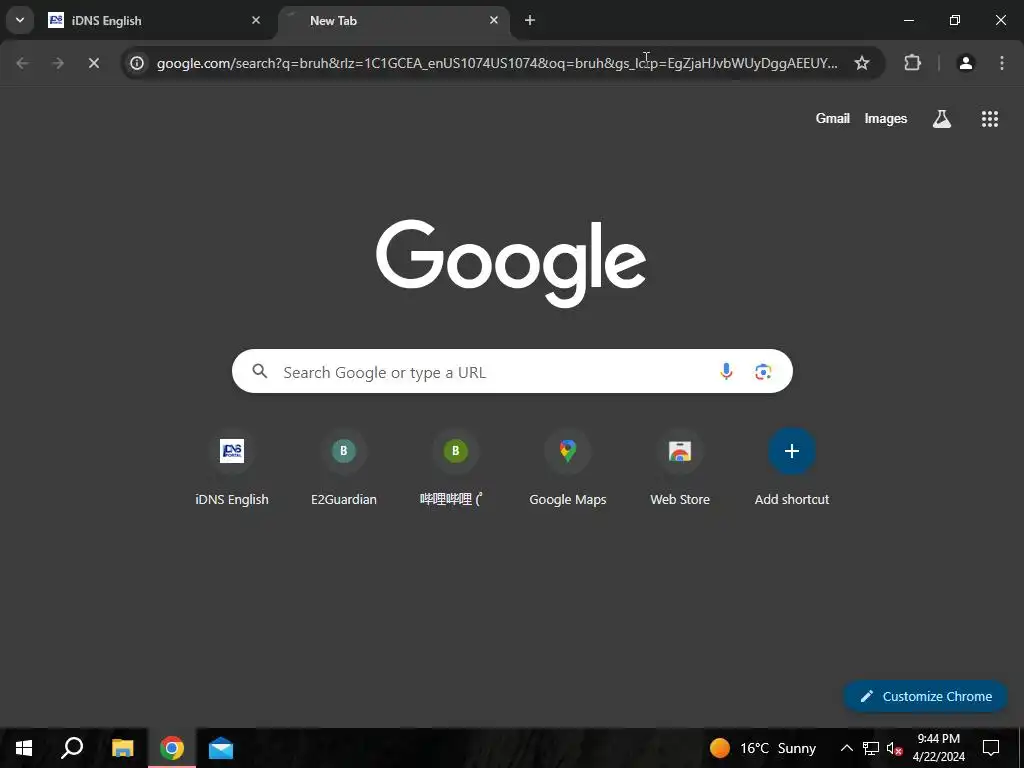Show hidden system tray icons
Viewport: 1024px width, 768px height.
point(846,748)
